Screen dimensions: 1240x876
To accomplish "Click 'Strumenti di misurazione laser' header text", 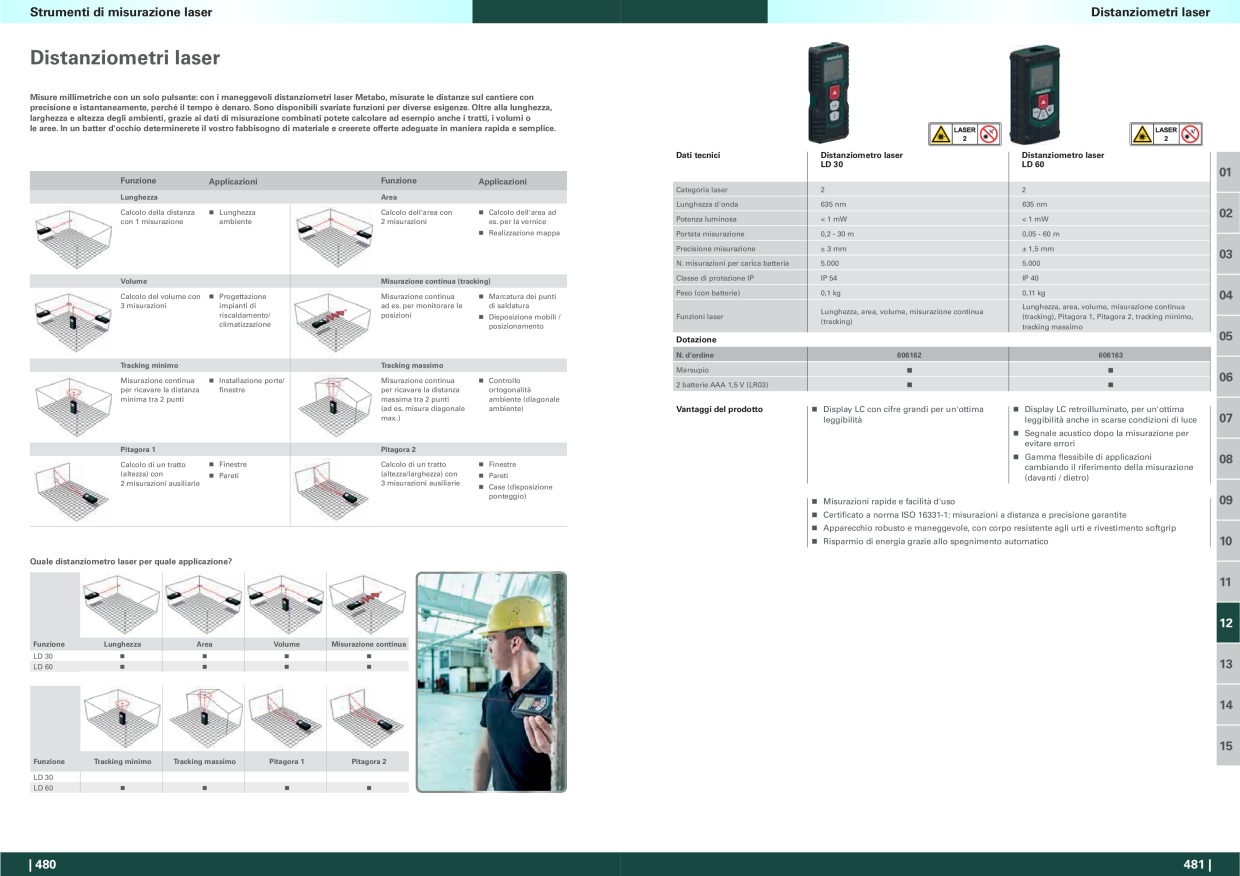I will (121, 12).
